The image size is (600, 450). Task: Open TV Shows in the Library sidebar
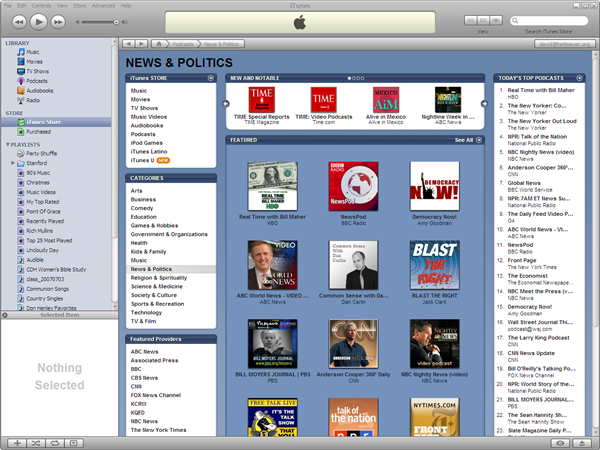coord(38,71)
